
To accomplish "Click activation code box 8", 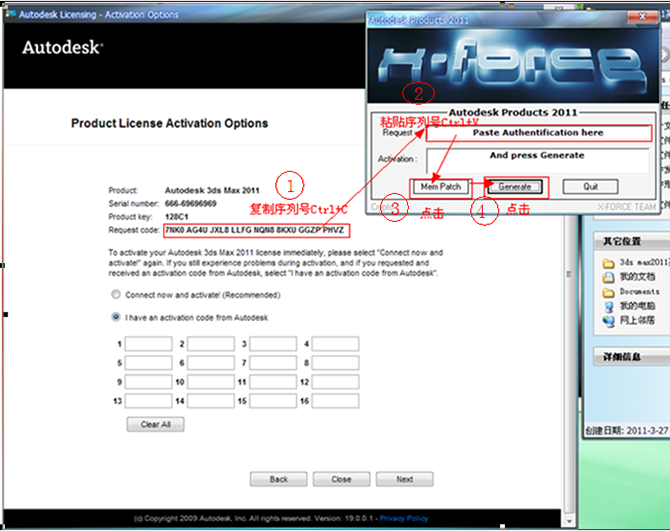I will (335, 363).
